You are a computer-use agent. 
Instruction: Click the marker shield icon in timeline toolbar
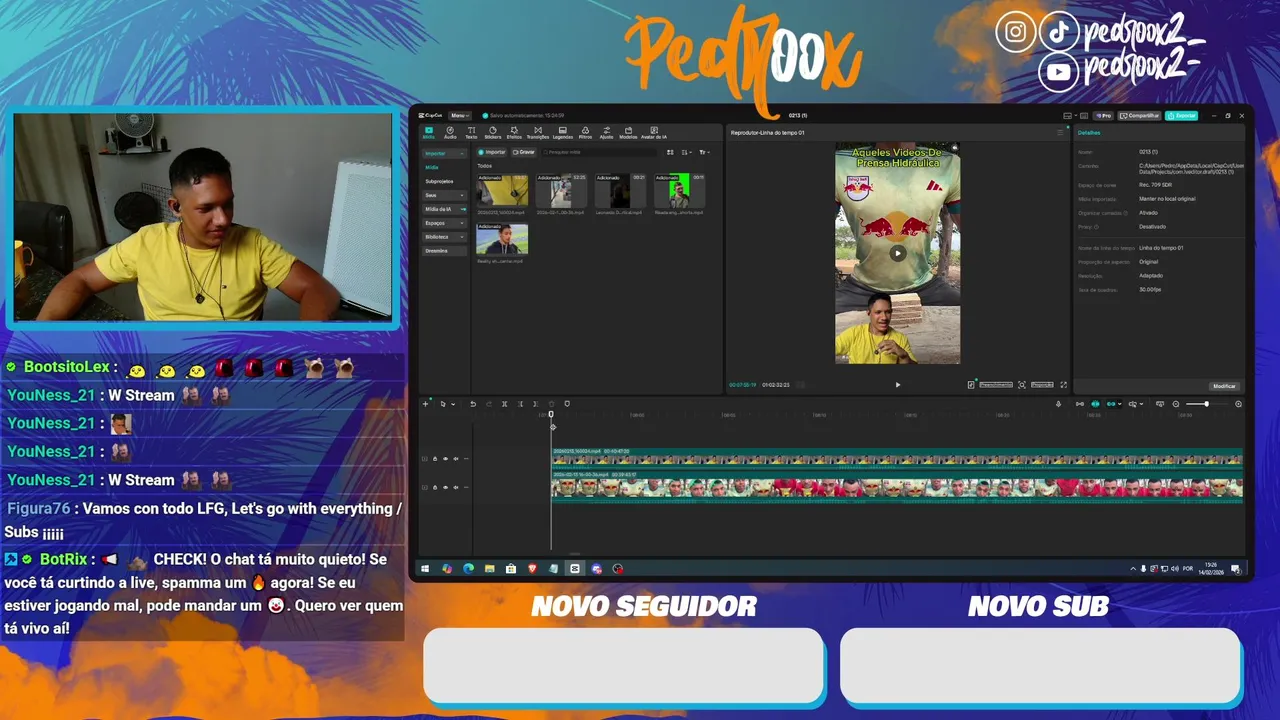pos(567,404)
